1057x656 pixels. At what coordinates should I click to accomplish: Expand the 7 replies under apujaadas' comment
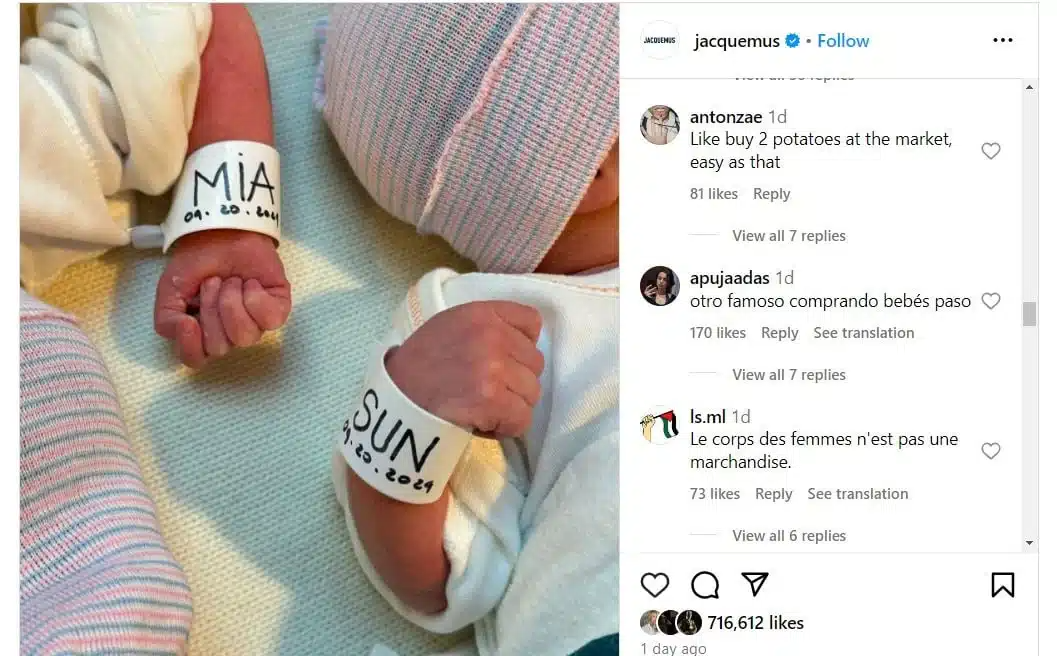[789, 375]
